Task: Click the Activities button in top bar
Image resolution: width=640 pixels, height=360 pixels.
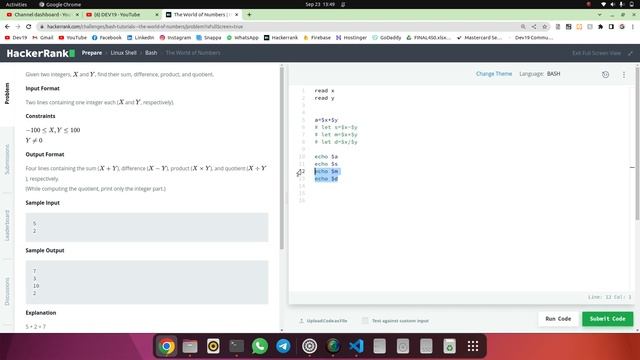Action: [16, 4]
